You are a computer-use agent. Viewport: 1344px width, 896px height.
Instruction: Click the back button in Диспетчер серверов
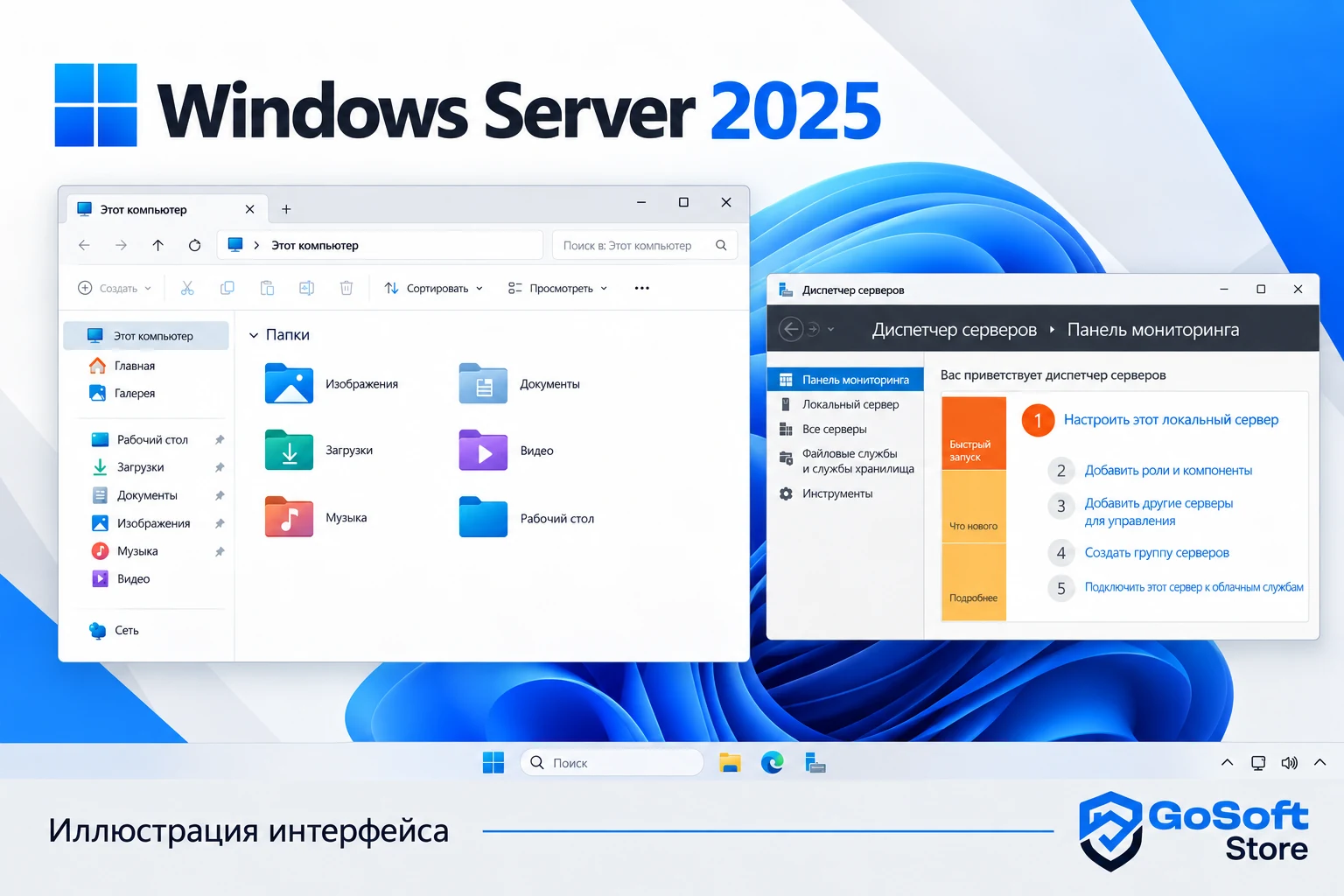(x=791, y=329)
